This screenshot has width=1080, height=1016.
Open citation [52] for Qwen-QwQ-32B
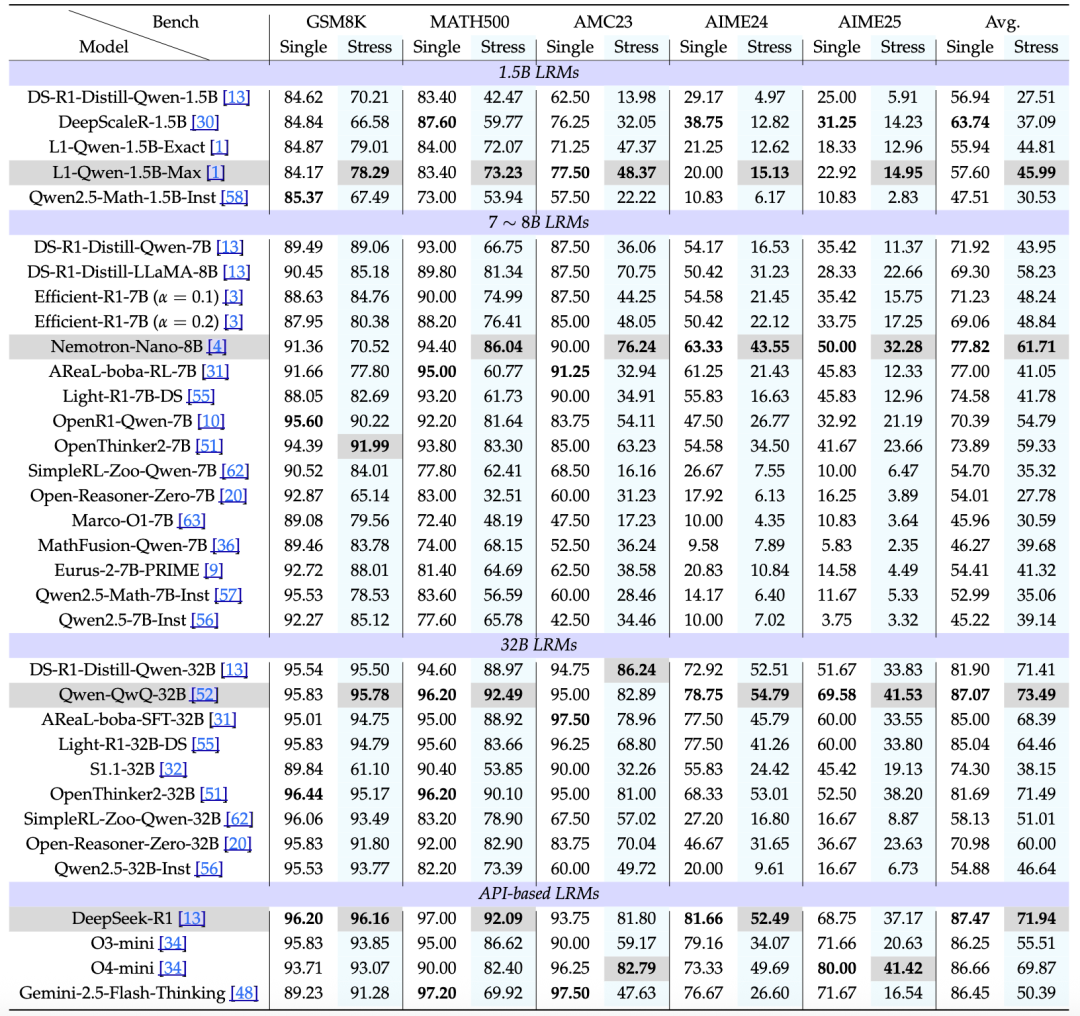[x=205, y=694]
